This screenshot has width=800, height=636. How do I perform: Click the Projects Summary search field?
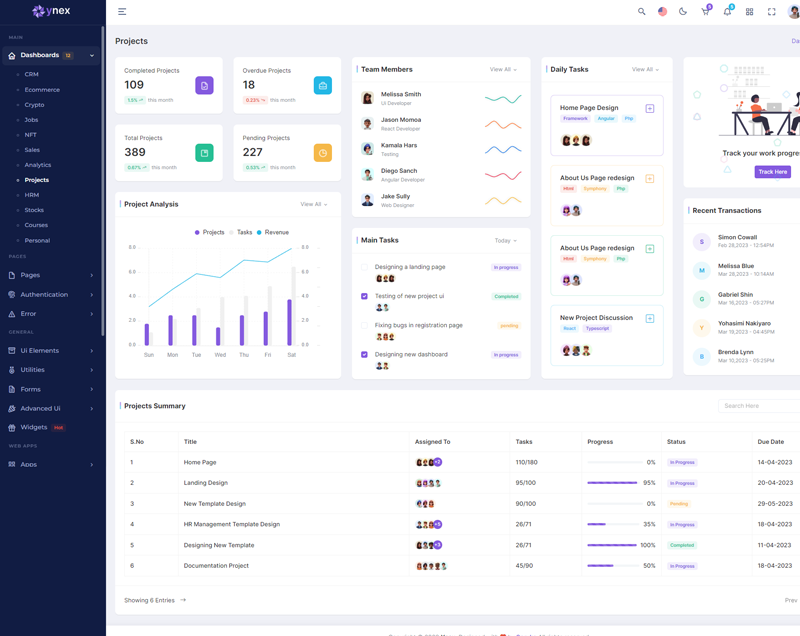coord(758,406)
